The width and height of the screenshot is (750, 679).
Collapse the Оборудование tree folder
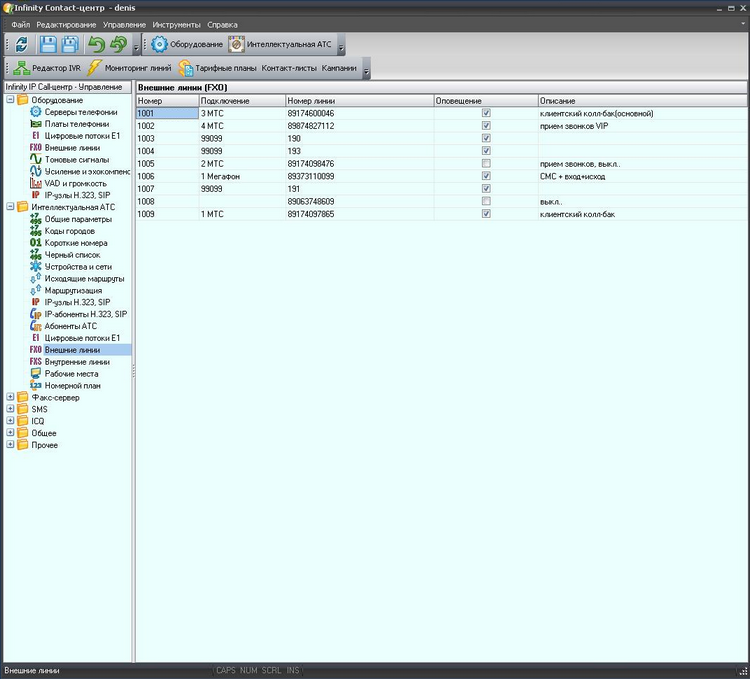click(x=10, y=99)
